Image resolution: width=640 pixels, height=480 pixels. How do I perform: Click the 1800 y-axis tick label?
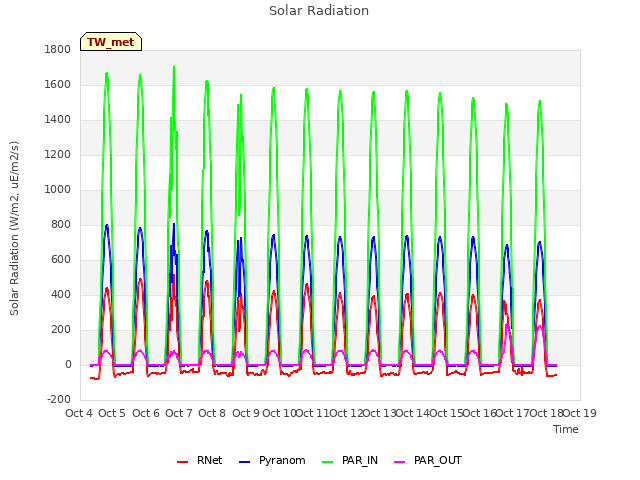[x=58, y=50]
